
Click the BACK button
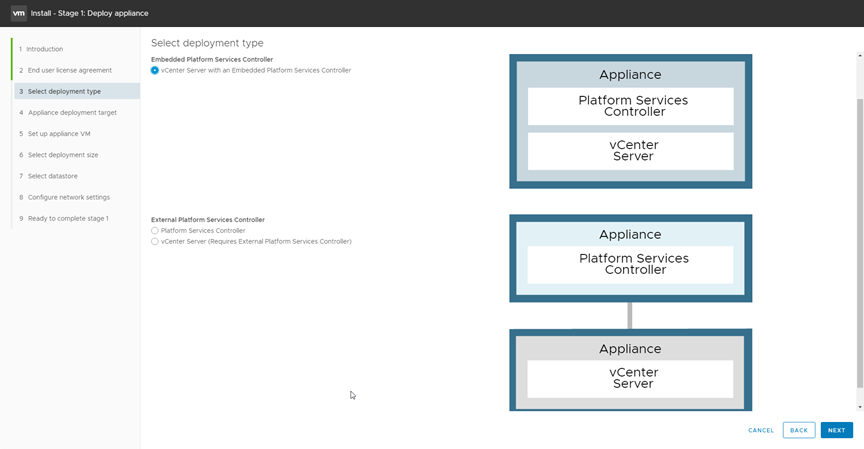coord(798,430)
